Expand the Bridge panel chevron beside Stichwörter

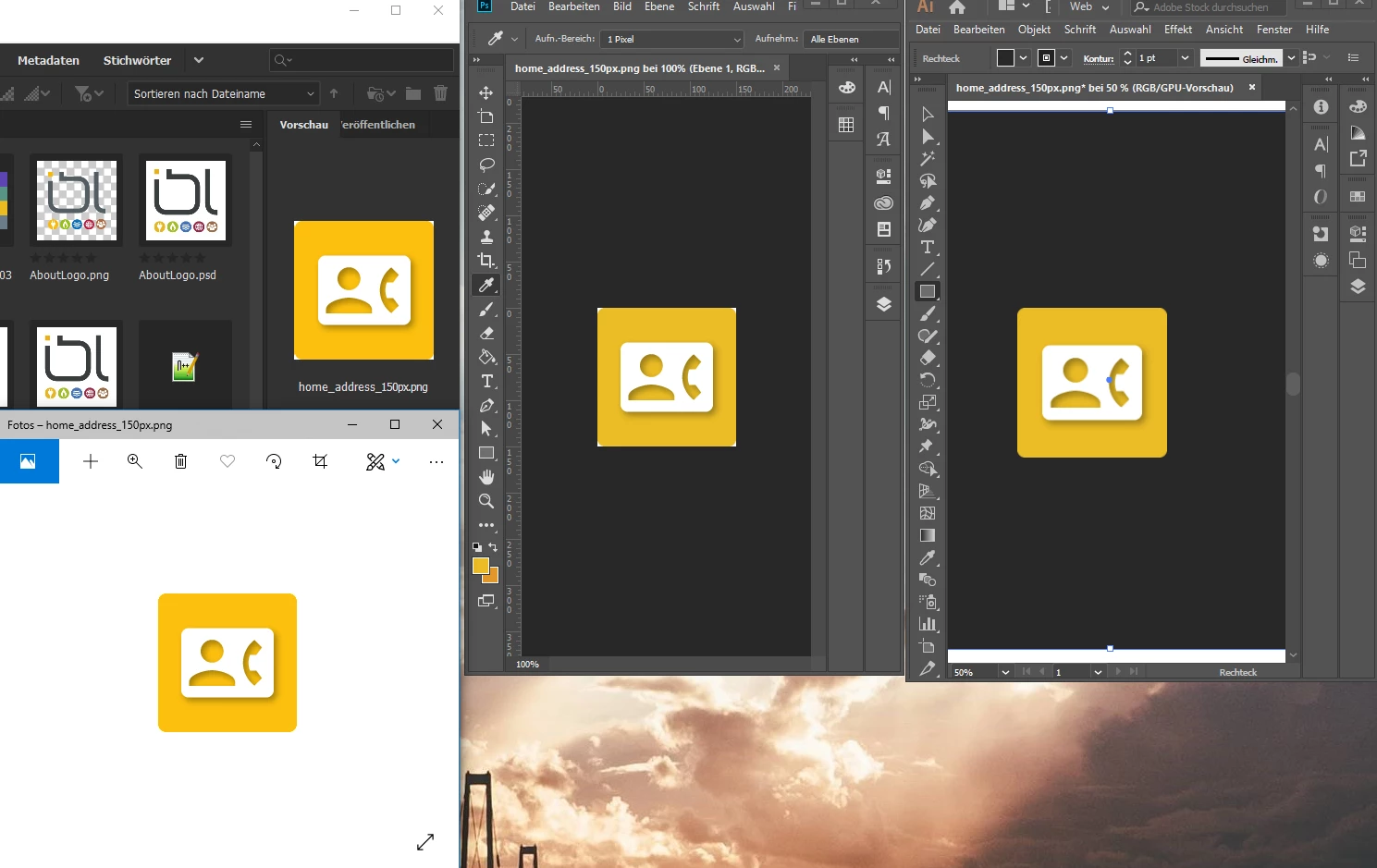(x=199, y=60)
